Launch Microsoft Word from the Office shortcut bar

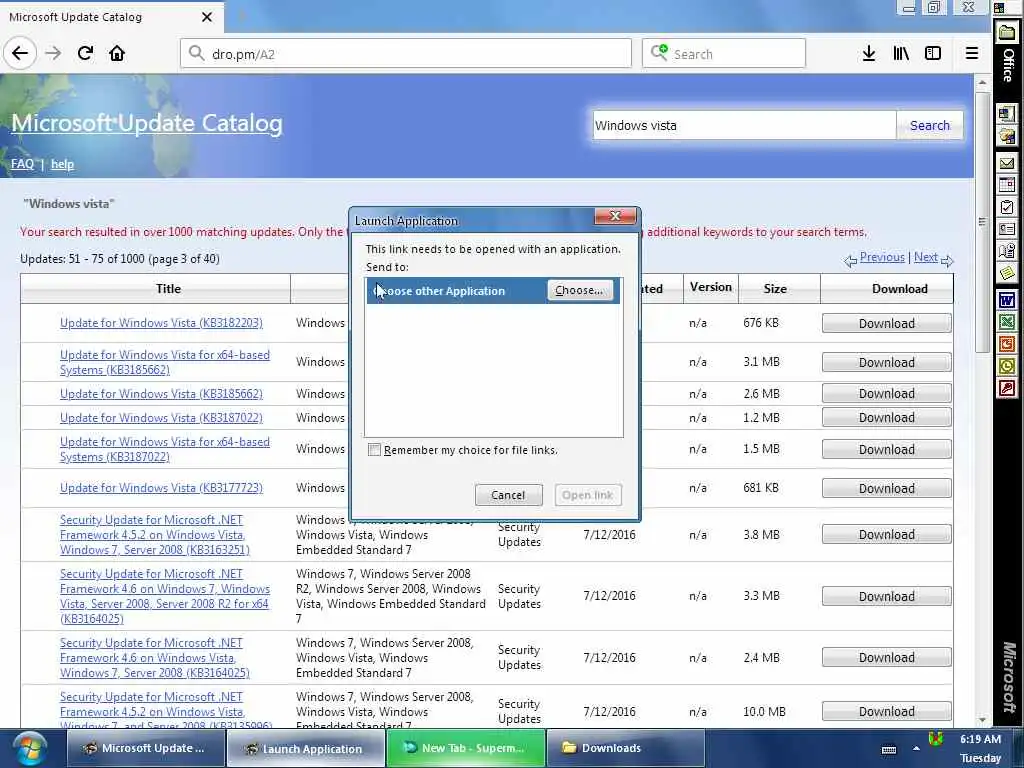click(1007, 300)
